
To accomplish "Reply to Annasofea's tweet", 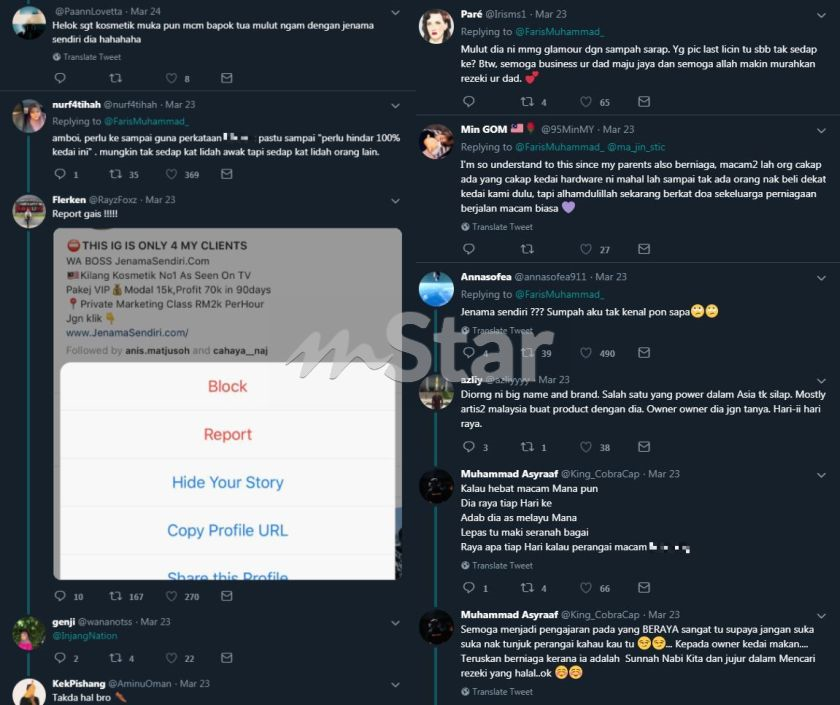I will pyautogui.click(x=469, y=352).
